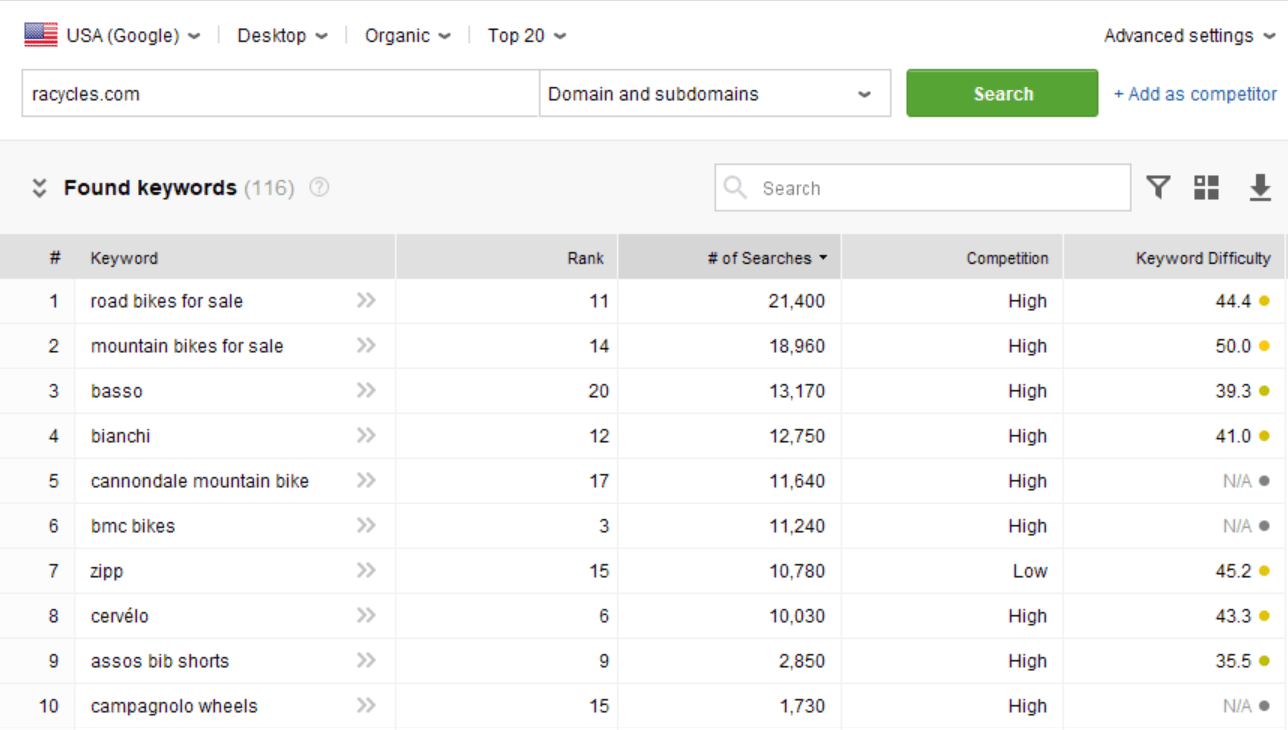Click the 21,400 searches value
The height and width of the screenshot is (730, 1288).
(797, 301)
